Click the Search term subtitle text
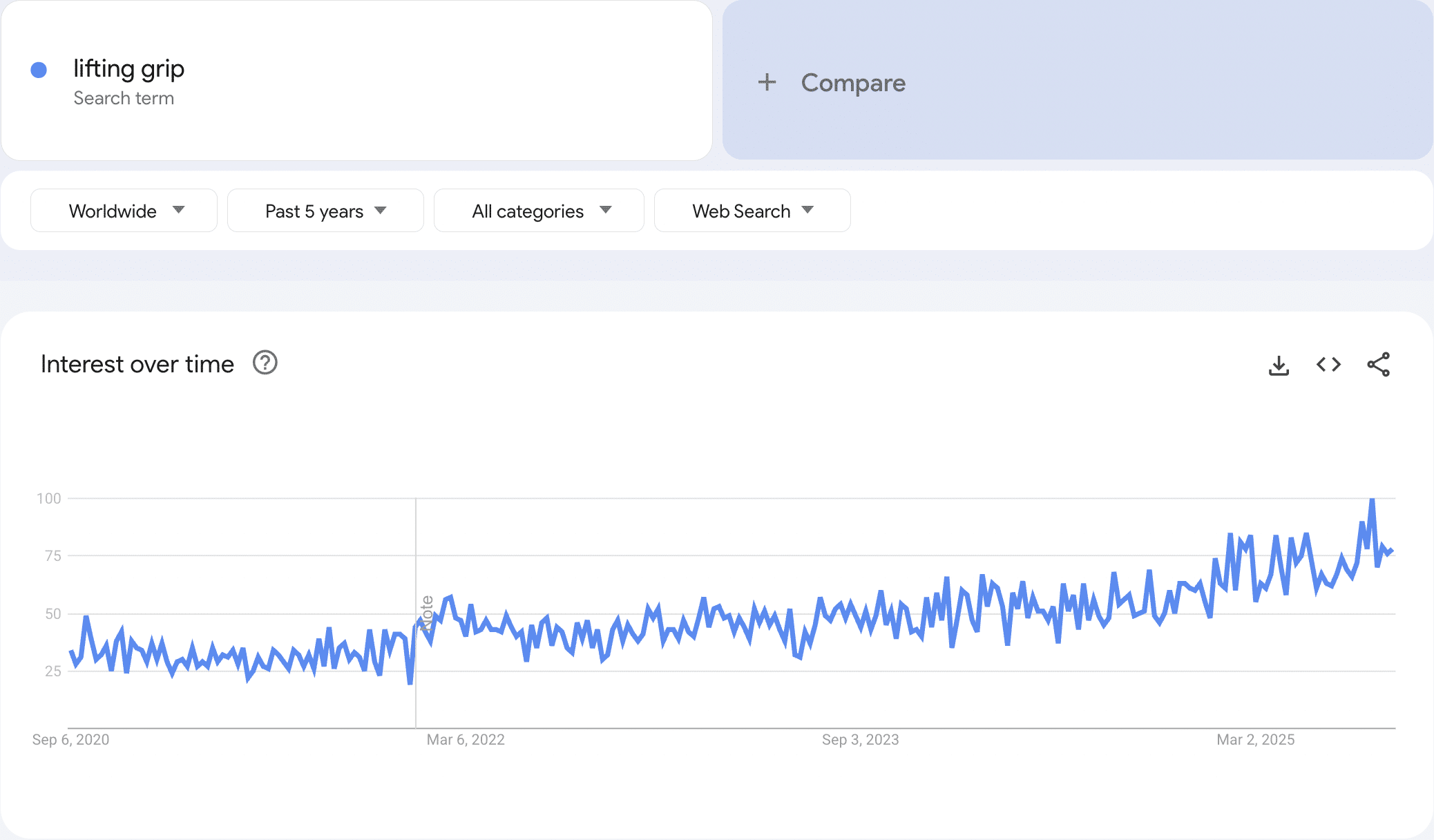Viewport: 1434px width, 840px height. pos(124,98)
